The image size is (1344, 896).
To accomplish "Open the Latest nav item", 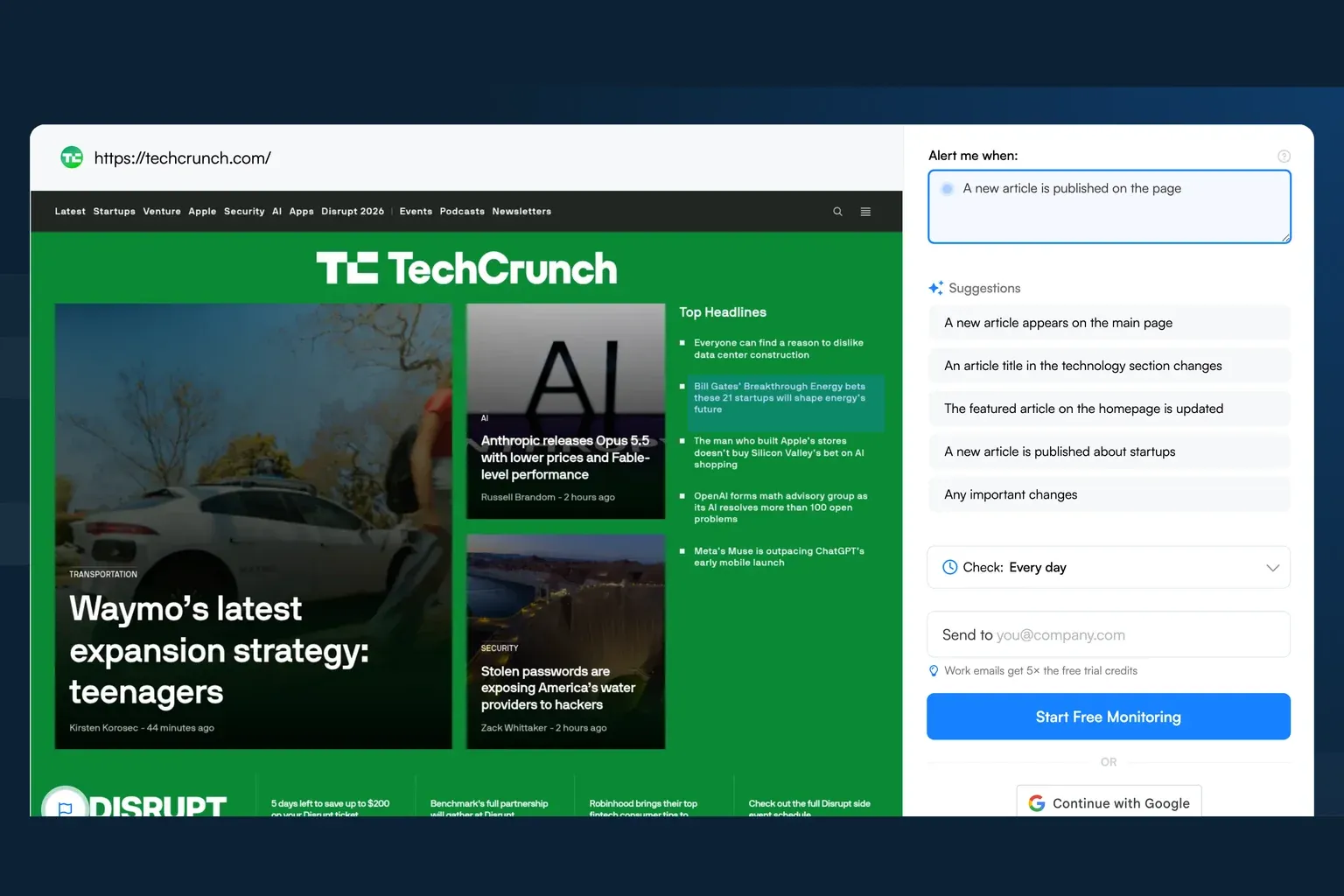I will [x=70, y=212].
